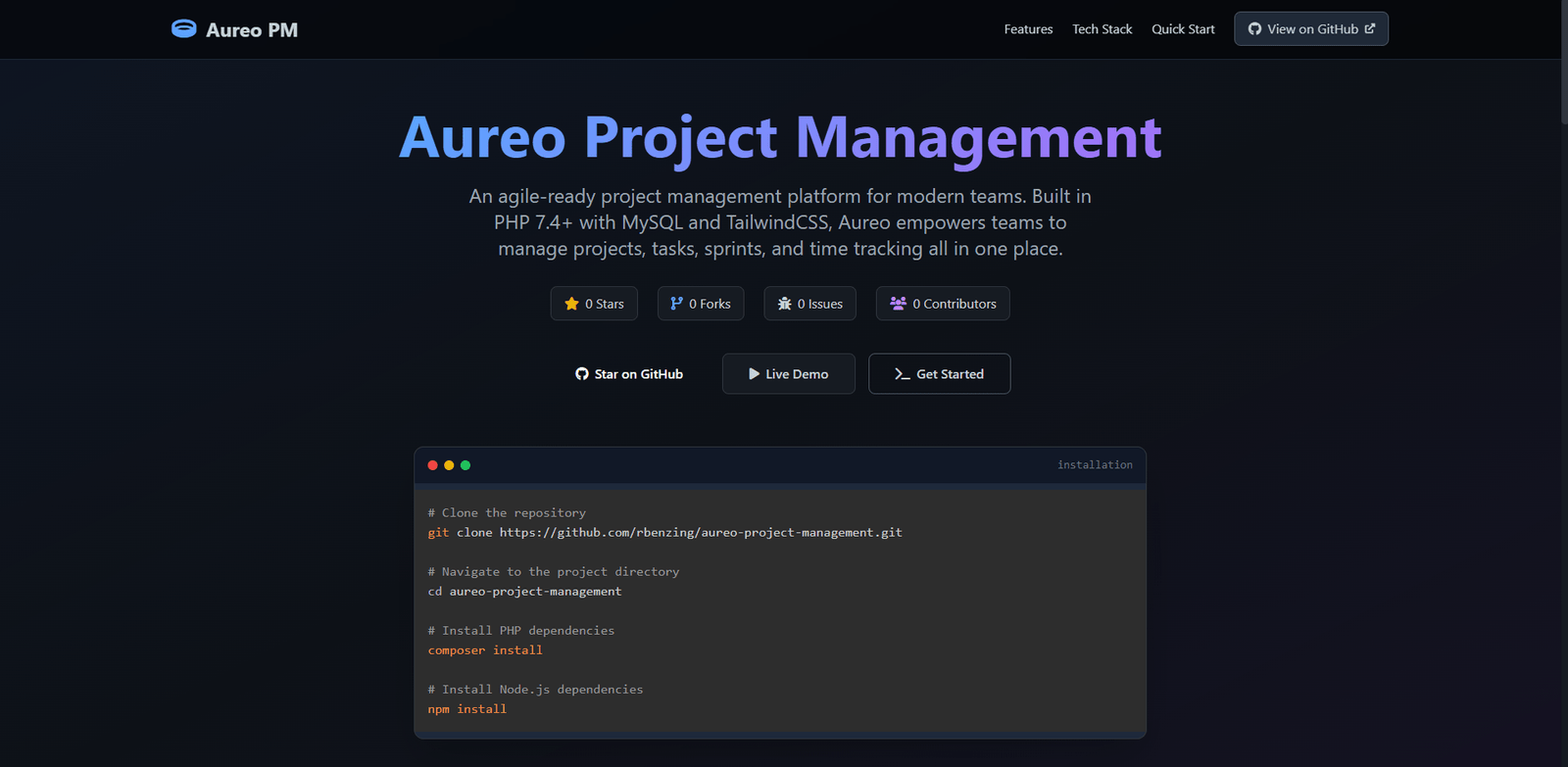This screenshot has height=767, width=1568.
Task: Click '# Install Node.js dependencies' comment
Action: tap(536, 690)
